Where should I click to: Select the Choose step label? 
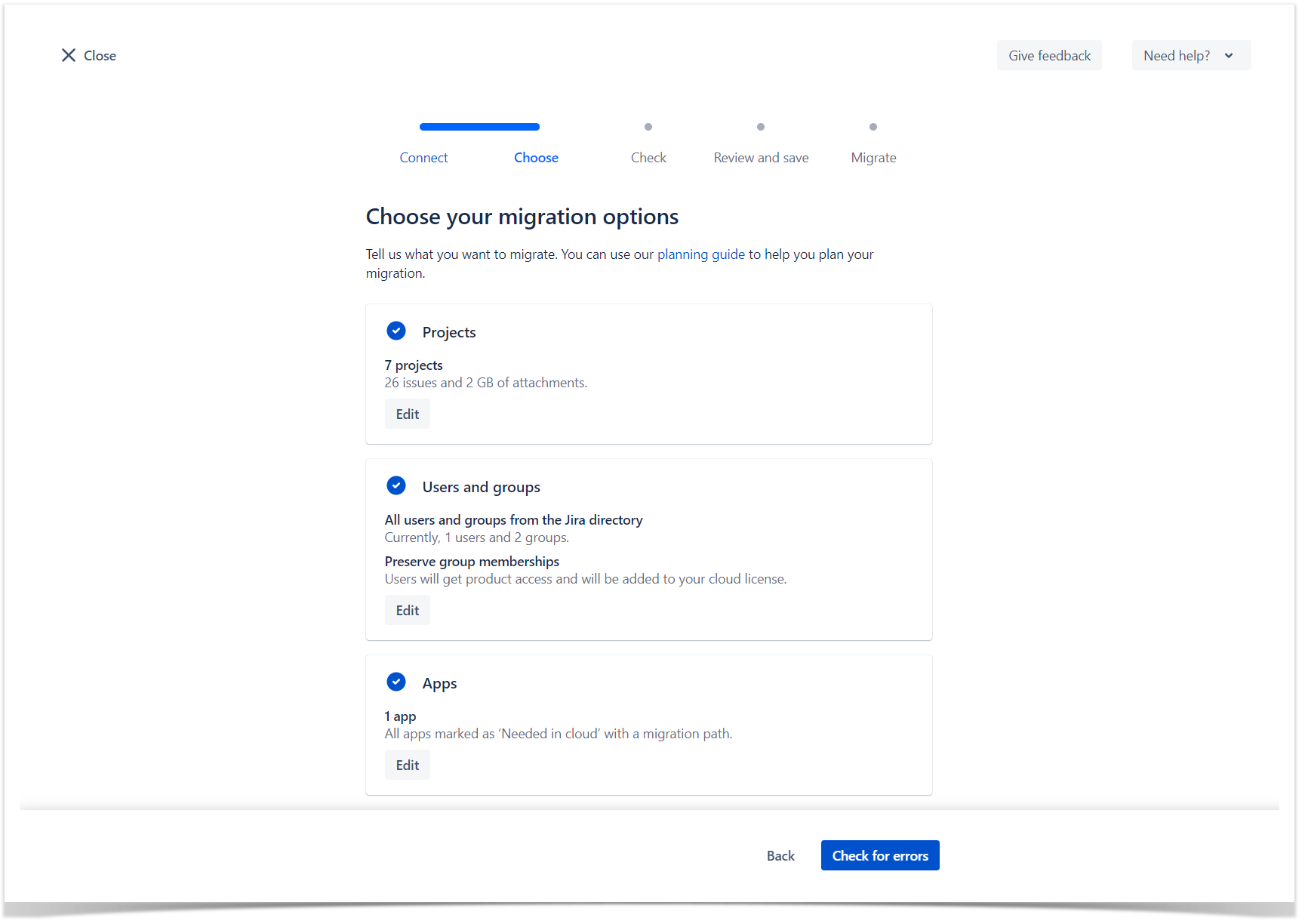pyautogui.click(x=536, y=158)
